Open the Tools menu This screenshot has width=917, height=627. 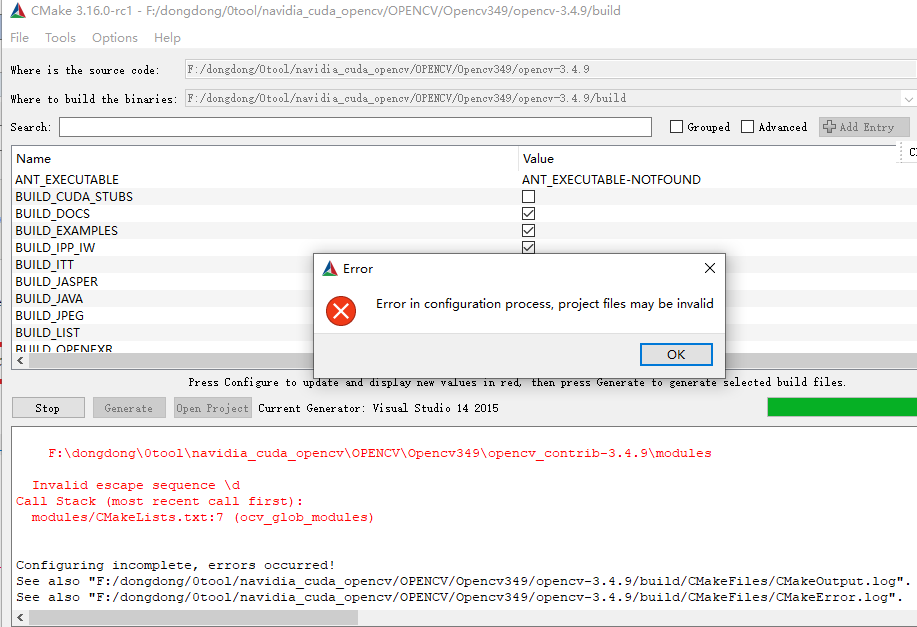tap(60, 37)
